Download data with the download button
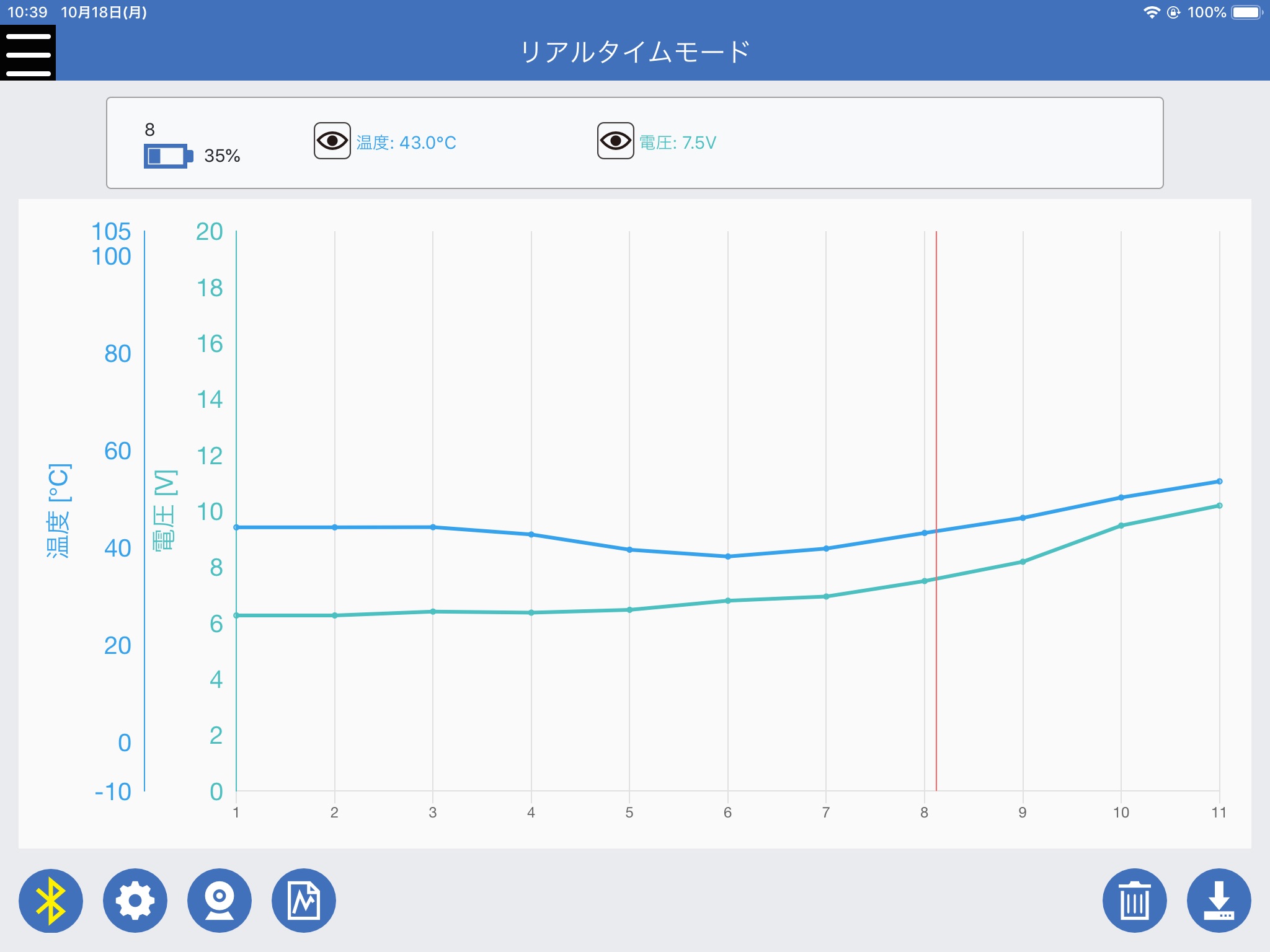Viewport: 1270px width, 952px height. pyautogui.click(x=1219, y=901)
